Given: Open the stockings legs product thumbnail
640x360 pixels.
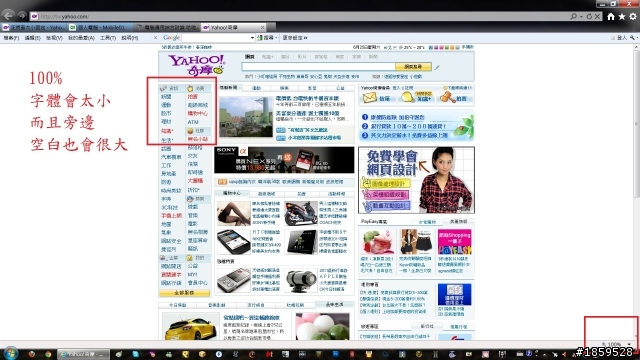Looking at the screenshot, I should pyautogui.click(x=233, y=213).
